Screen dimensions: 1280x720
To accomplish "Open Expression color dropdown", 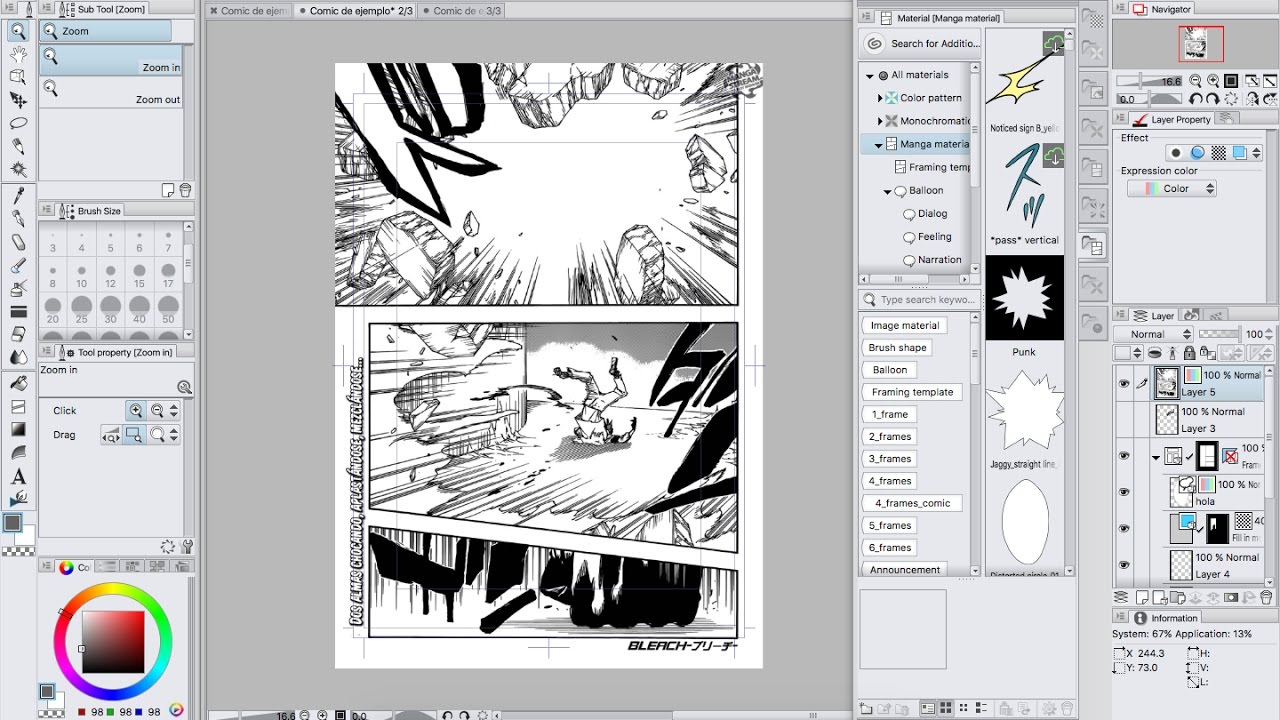I will [1171, 188].
